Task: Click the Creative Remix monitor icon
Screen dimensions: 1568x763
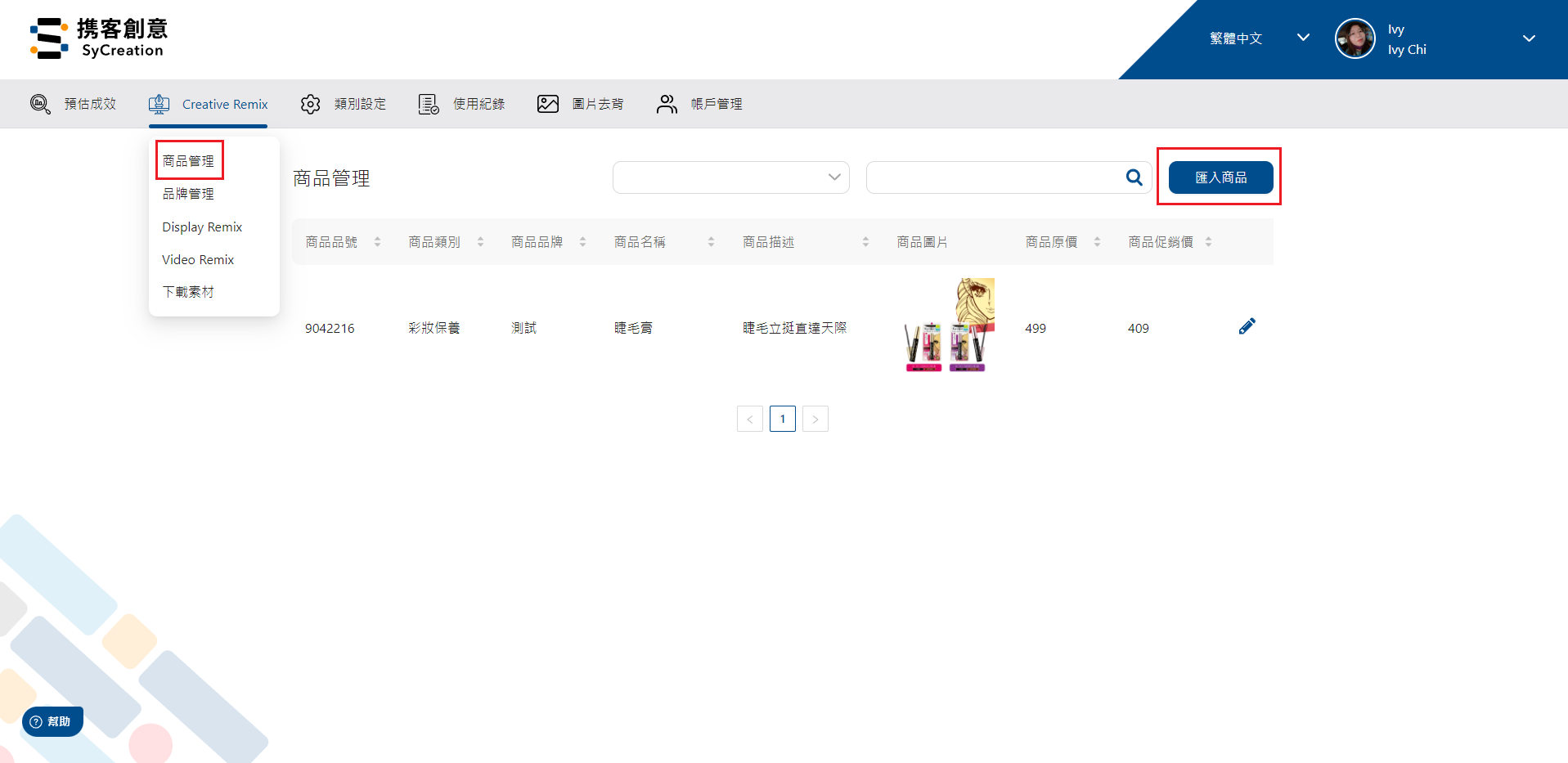Action: point(159,104)
